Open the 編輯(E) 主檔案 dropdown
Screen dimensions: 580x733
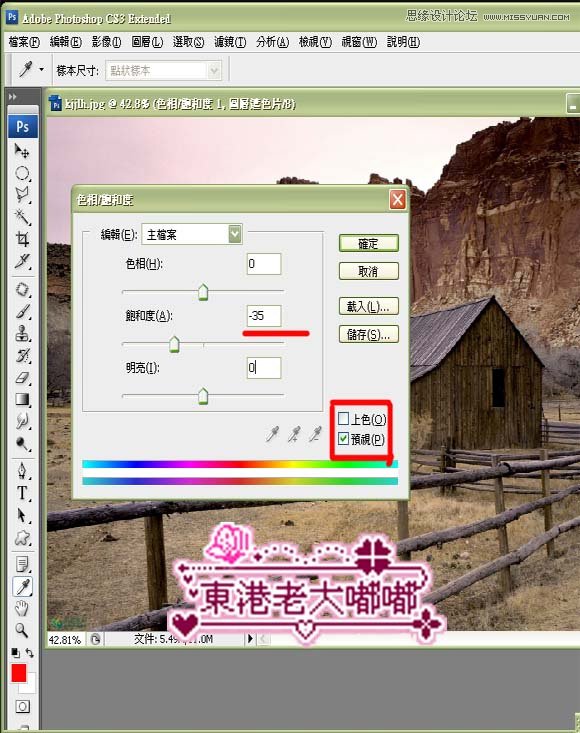[x=192, y=234]
